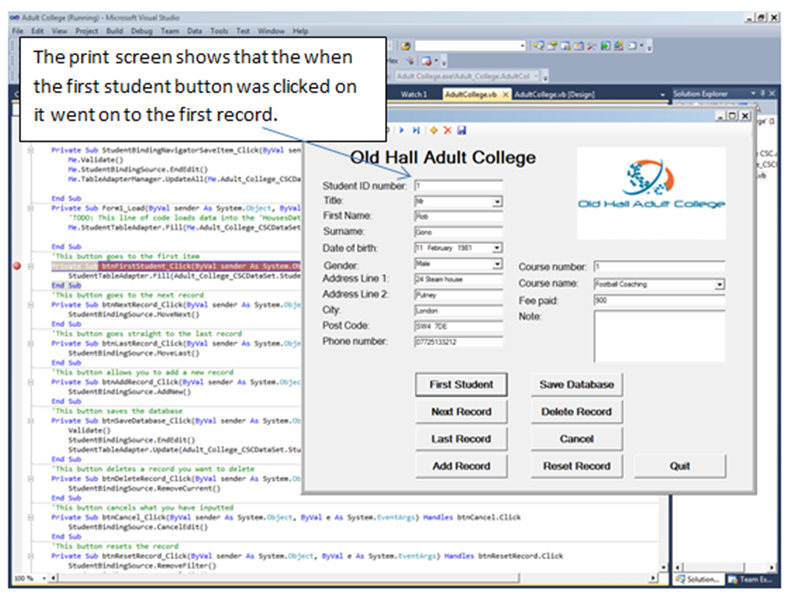Close the AdultCollege.vb tab with its X
The image size is (786, 598).
tap(505, 94)
